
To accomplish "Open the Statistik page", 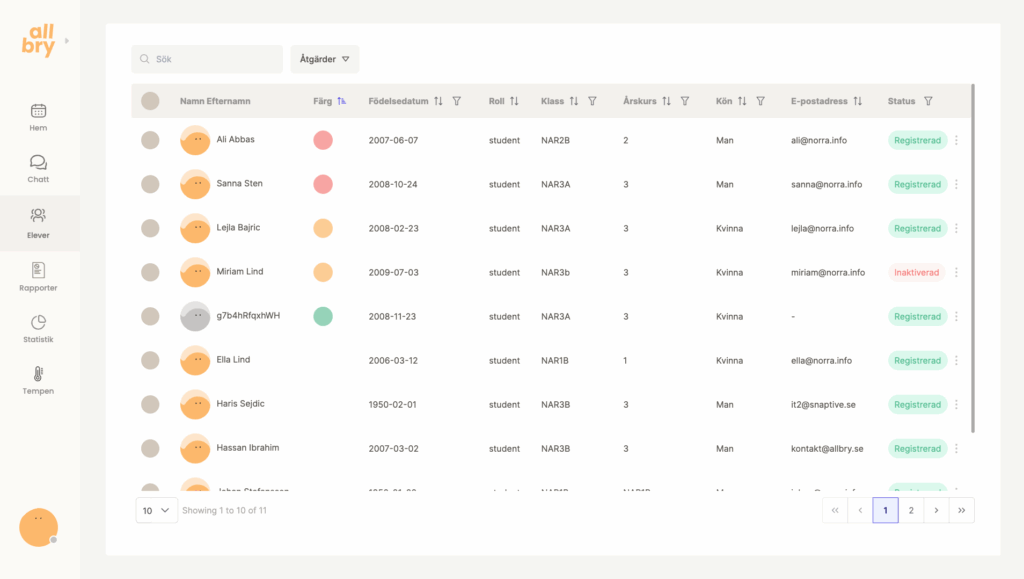I will 38,328.
